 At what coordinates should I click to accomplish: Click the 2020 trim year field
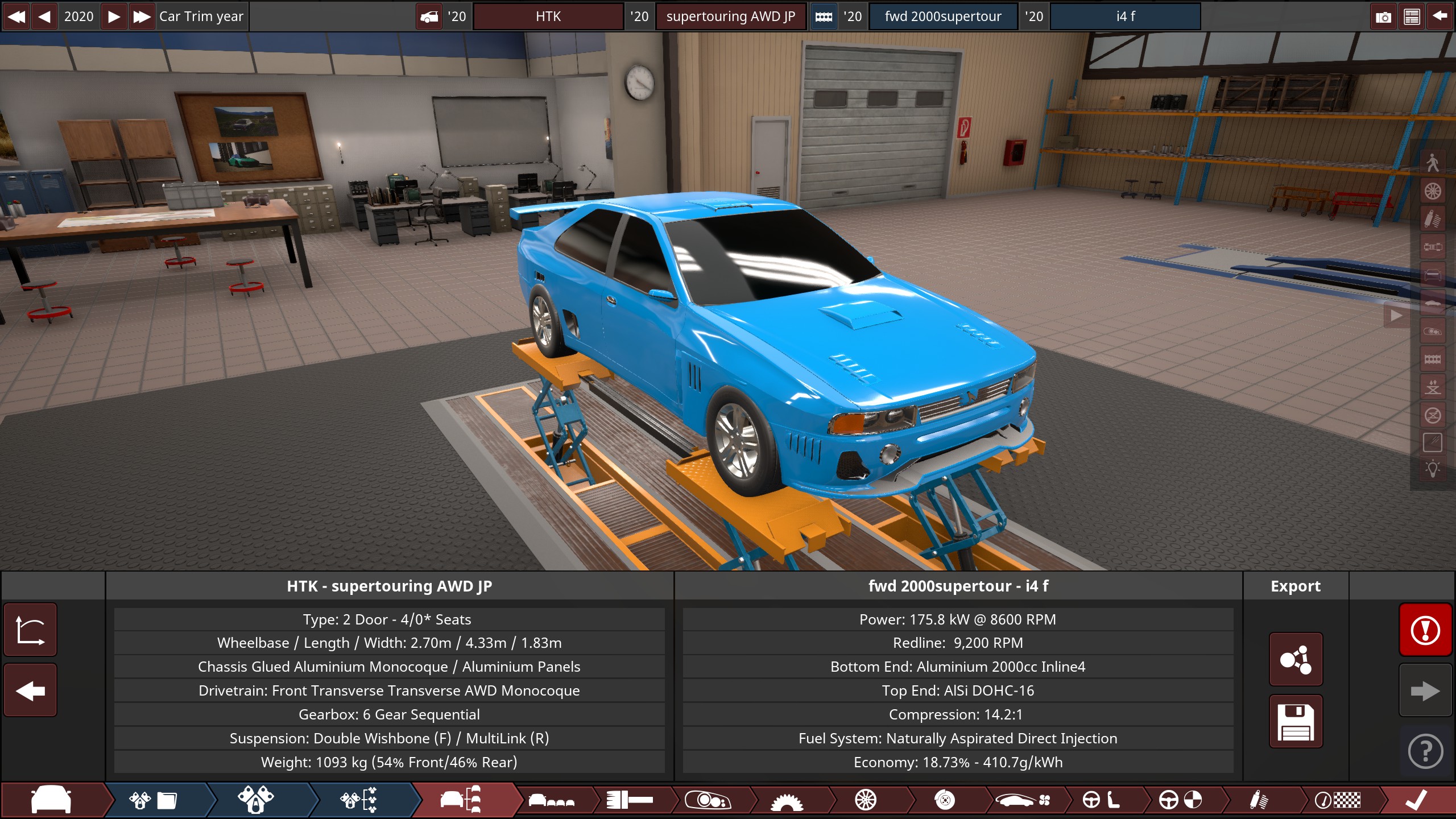click(x=78, y=16)
